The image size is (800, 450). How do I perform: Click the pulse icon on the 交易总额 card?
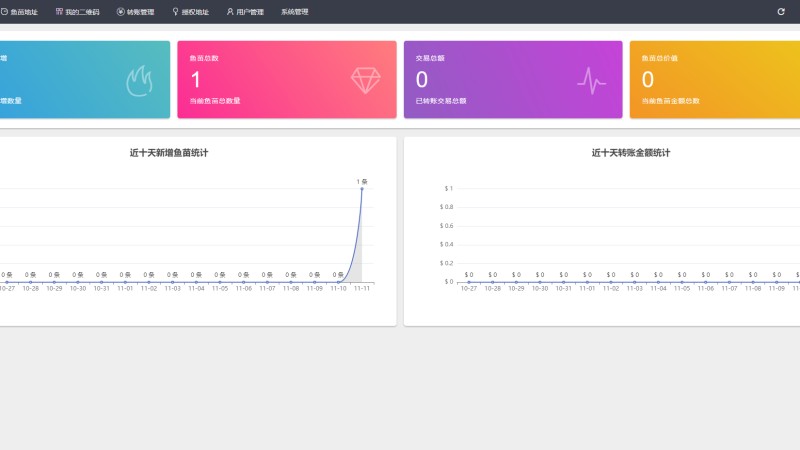(591, 81)
